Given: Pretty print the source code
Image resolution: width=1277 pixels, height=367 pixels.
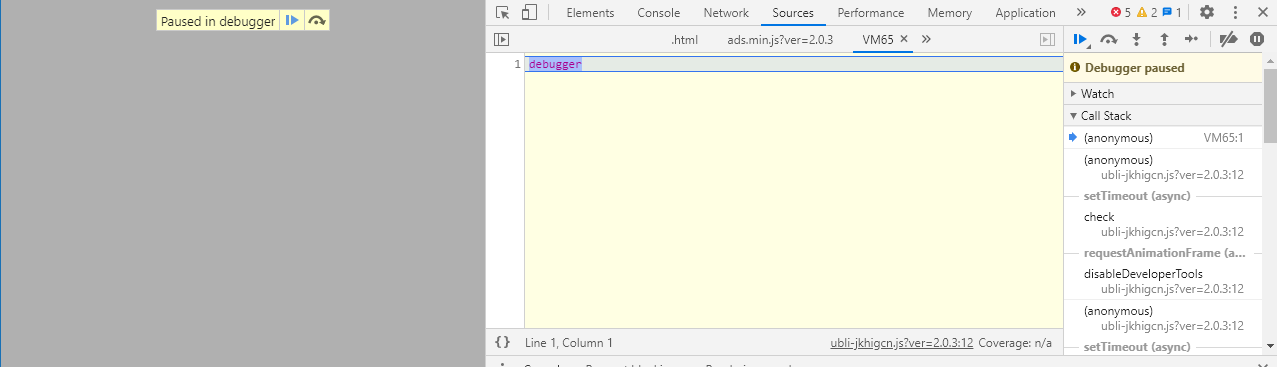Looking at the screenshot, I should pyautogui.click(x=502, y=342).
